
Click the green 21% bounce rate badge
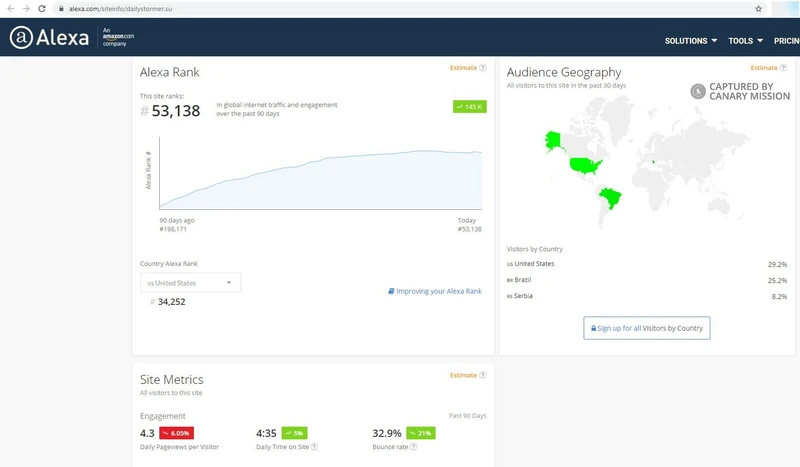tap(418, 433)
